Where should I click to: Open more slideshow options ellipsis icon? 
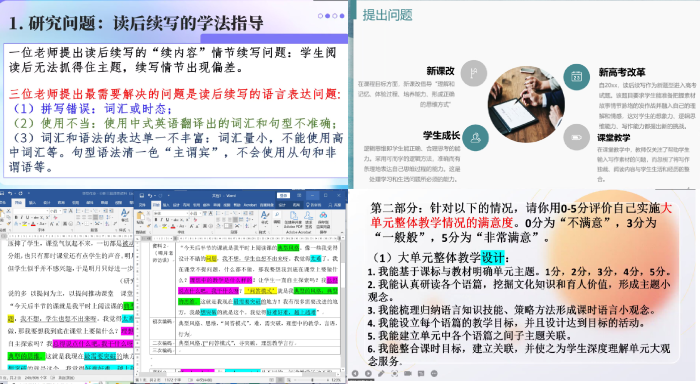(434, 373)
